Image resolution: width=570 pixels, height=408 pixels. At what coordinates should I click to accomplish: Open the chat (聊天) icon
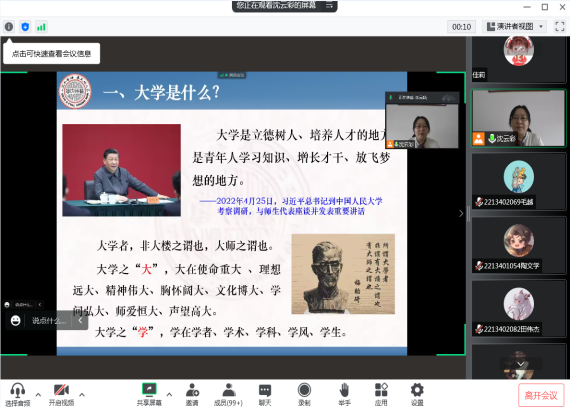(265, 394)
